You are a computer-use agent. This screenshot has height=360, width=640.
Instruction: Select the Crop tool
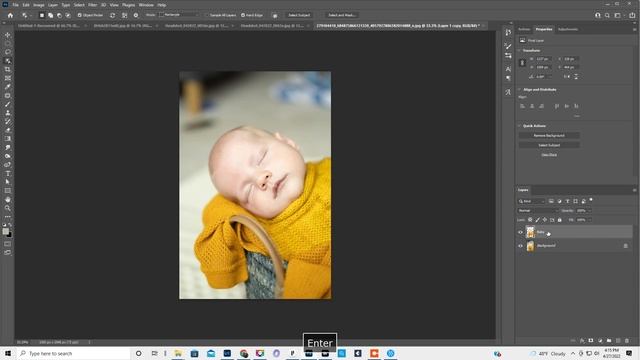click(8, 69)
